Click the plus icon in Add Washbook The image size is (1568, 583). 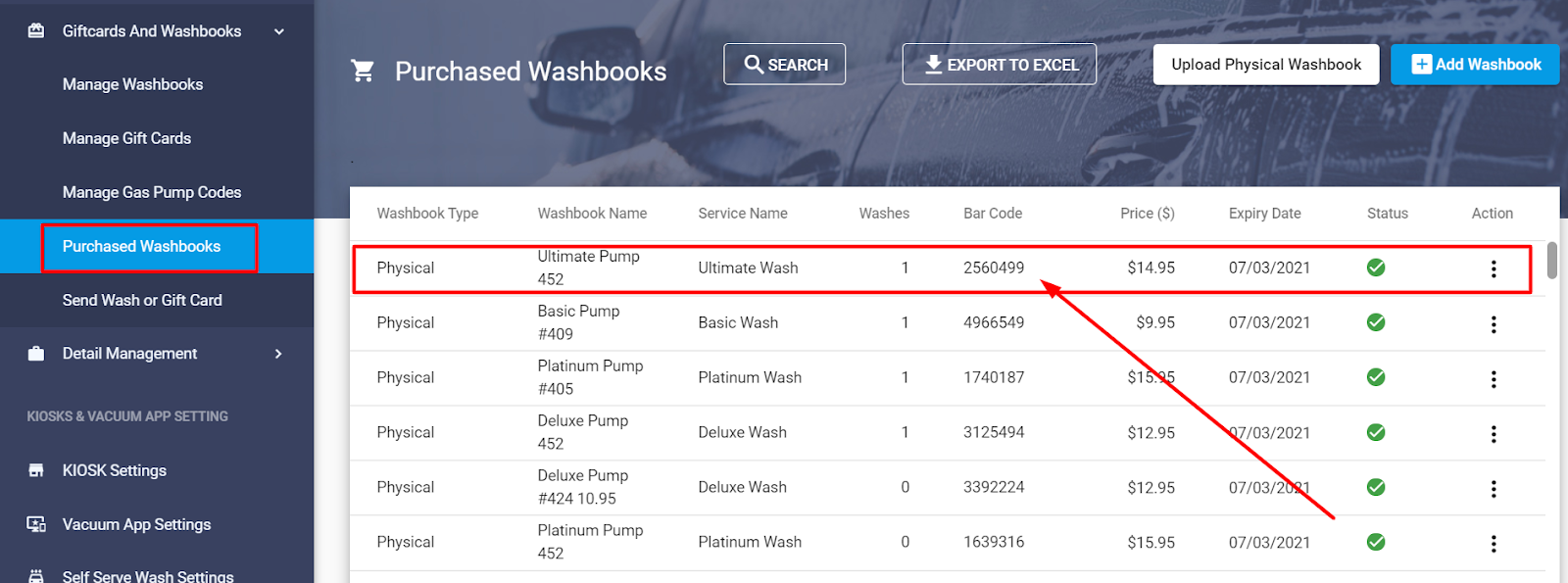click(1421, 65)
